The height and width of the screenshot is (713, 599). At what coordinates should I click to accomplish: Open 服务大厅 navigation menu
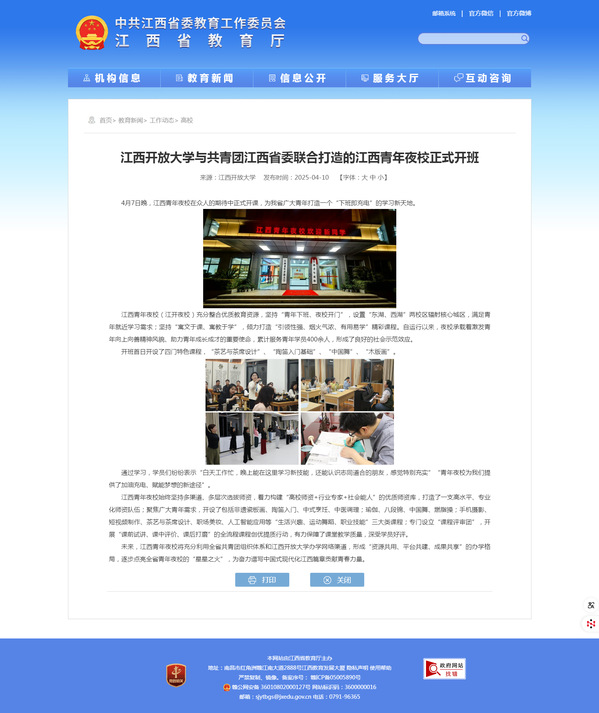[x=392, y=78]
